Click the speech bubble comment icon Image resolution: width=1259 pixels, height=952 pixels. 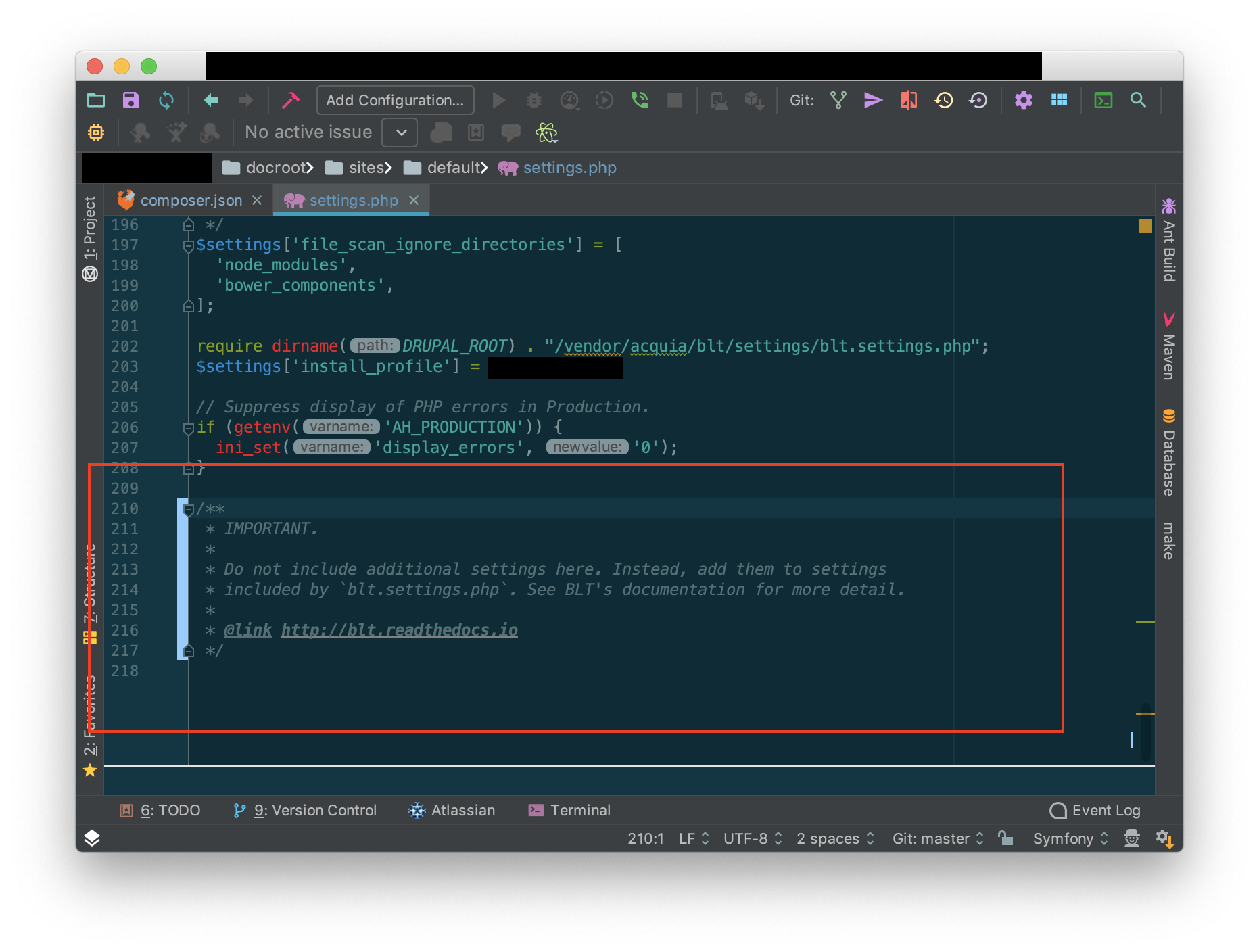pyautogui.click(x=511, y=133)
